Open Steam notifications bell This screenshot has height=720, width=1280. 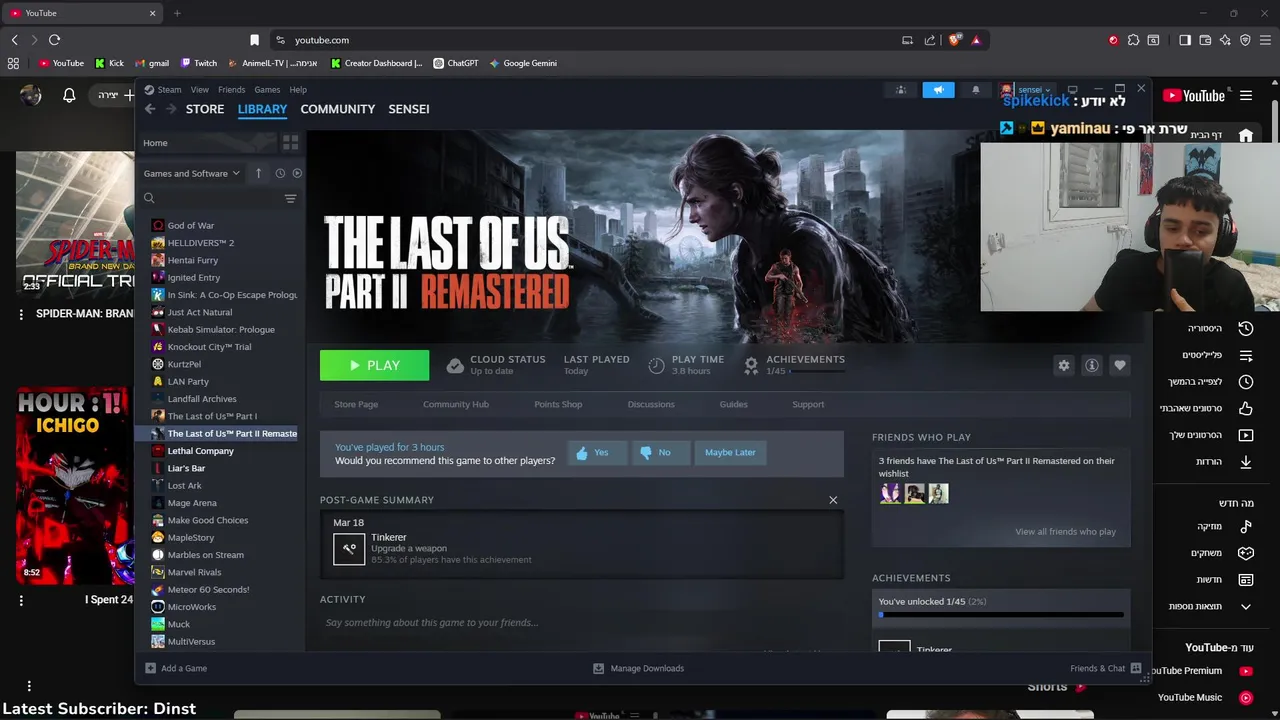(976, 90)
